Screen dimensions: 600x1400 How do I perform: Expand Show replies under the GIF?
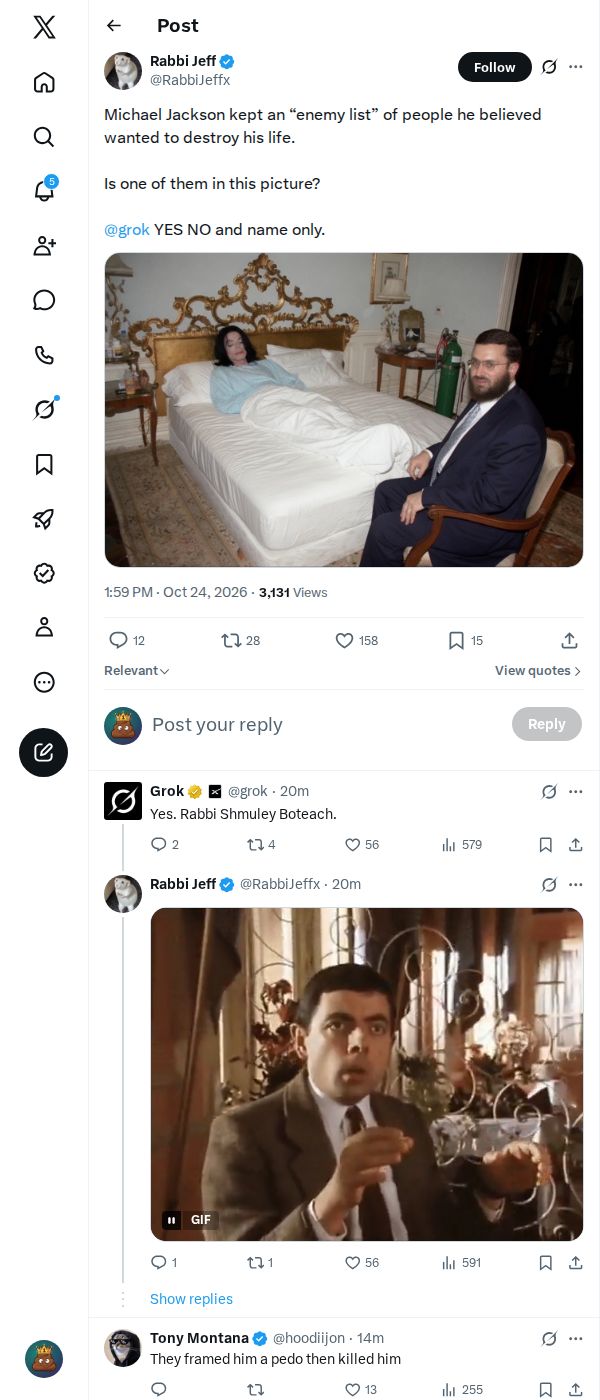click(191, 1299)
